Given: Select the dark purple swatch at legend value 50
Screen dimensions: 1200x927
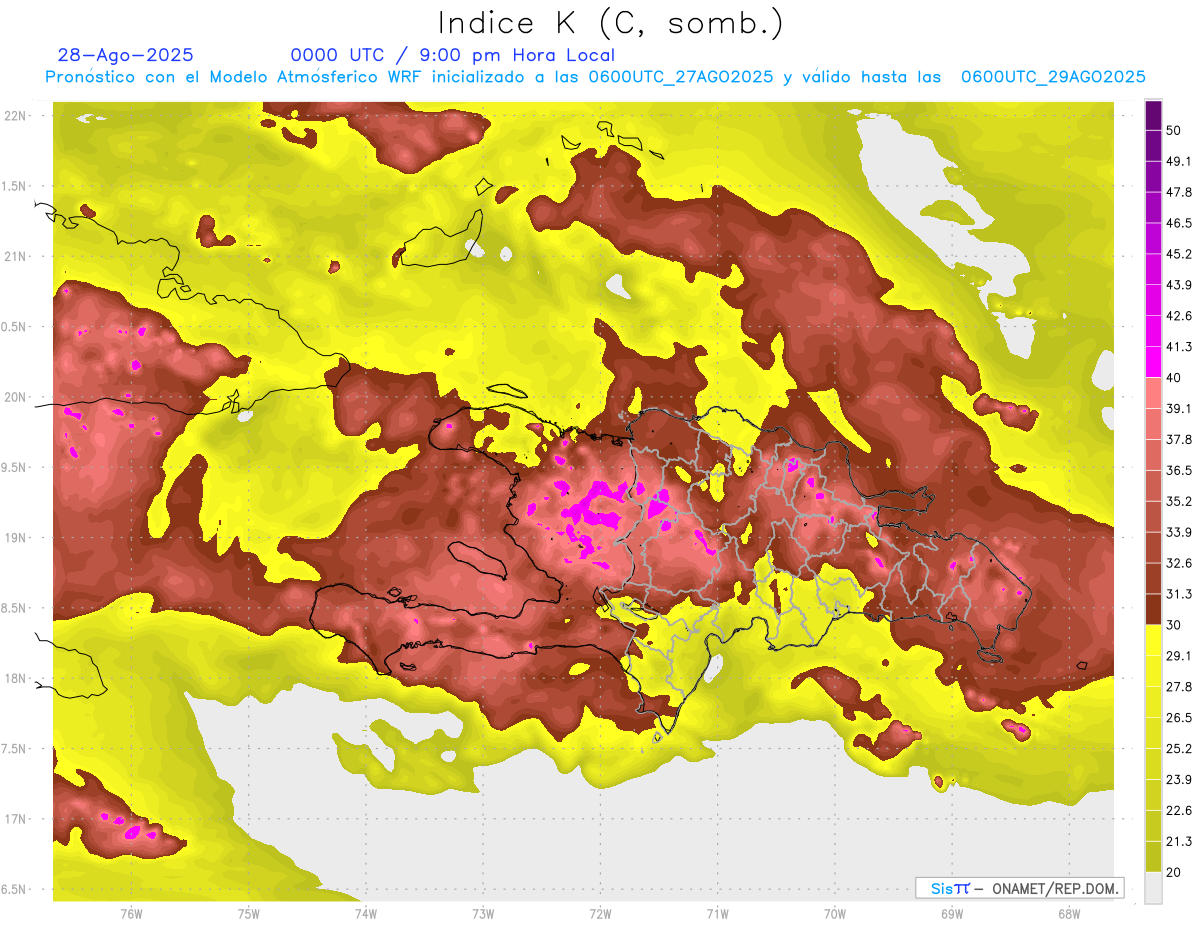Looking at the screenshot, I should pos(1153,115).
